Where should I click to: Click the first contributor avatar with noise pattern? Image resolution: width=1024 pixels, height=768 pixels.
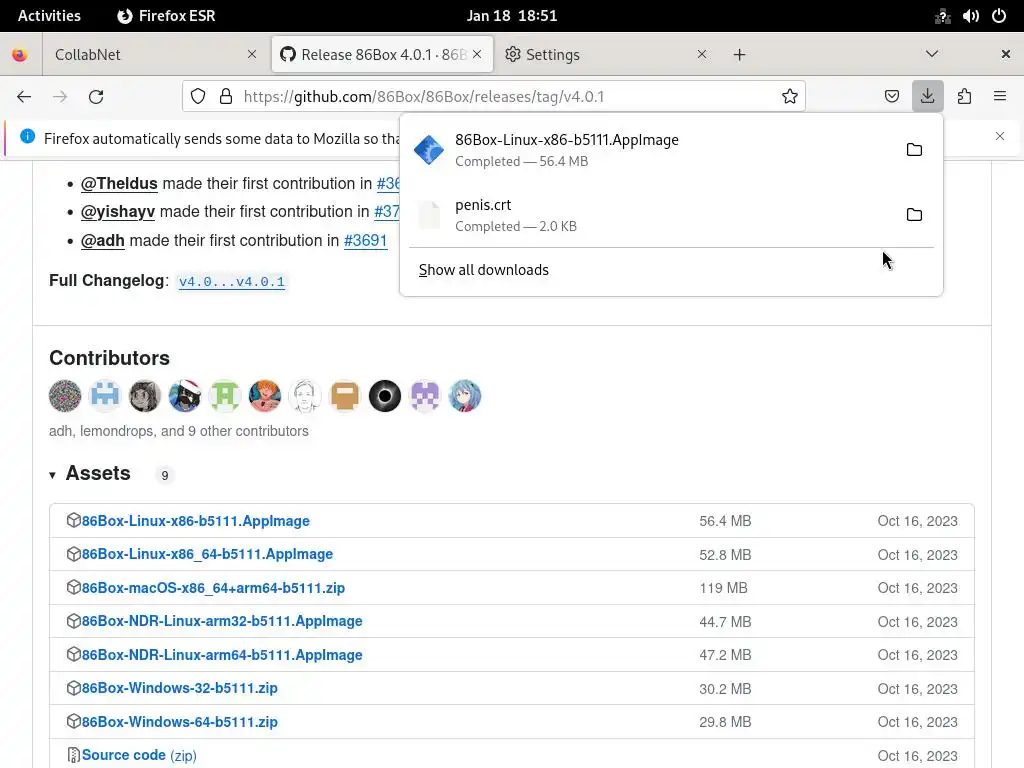click(x=65, y=396)
